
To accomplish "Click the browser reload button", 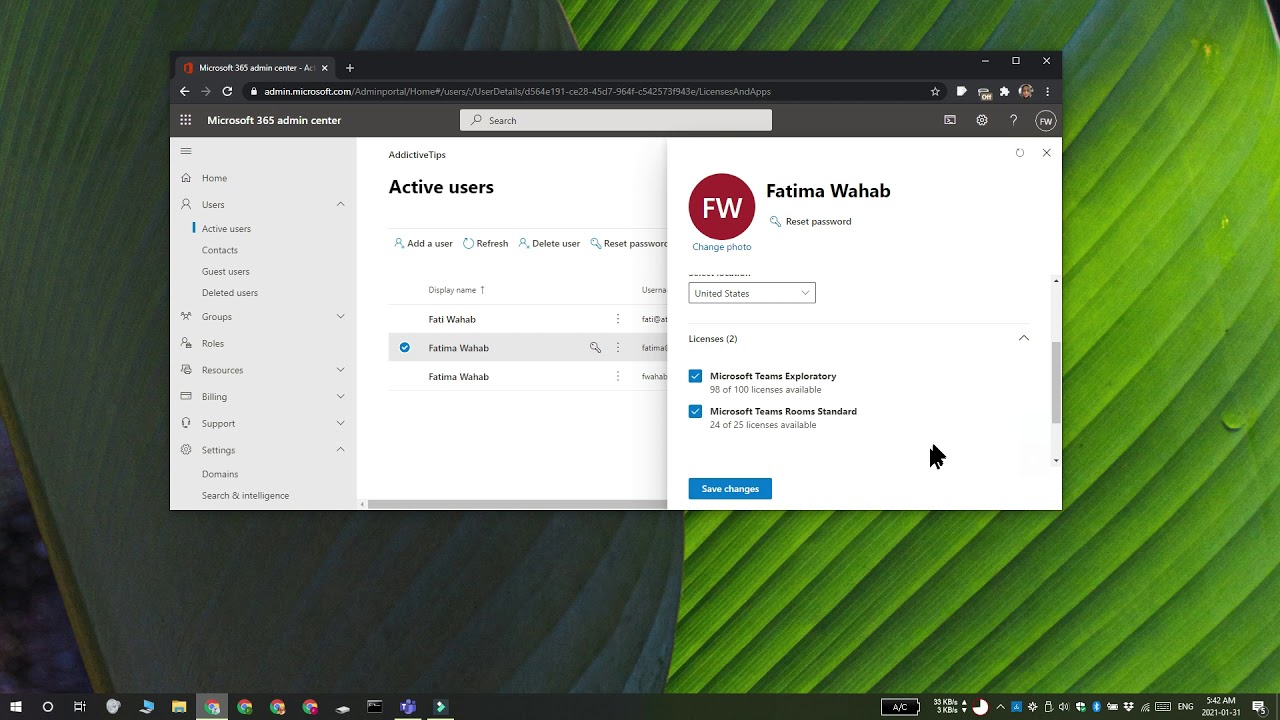I will pyautogui.click(x=228, y=91).
